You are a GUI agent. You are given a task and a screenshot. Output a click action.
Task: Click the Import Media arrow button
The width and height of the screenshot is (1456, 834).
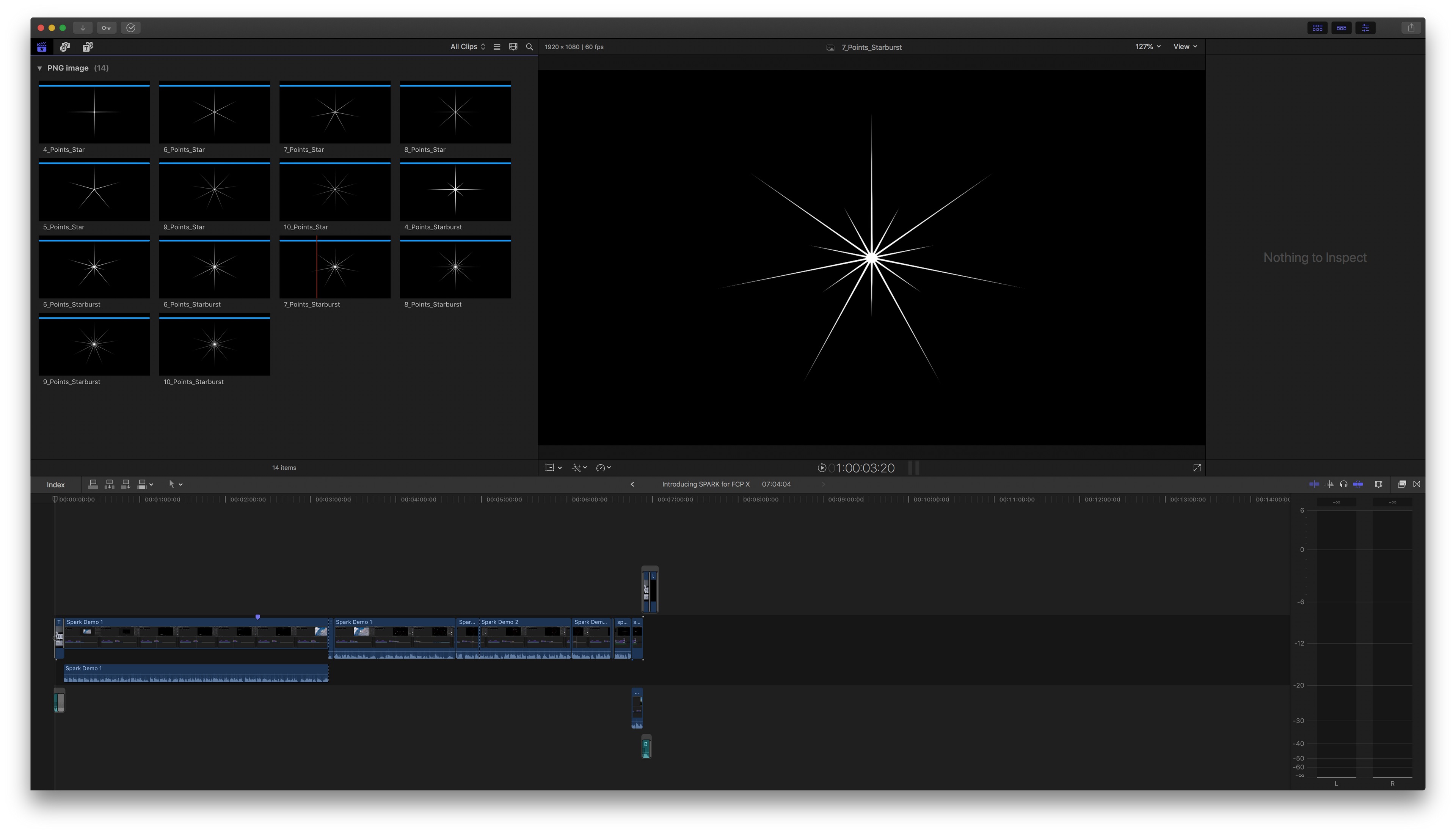coord(82,27)
